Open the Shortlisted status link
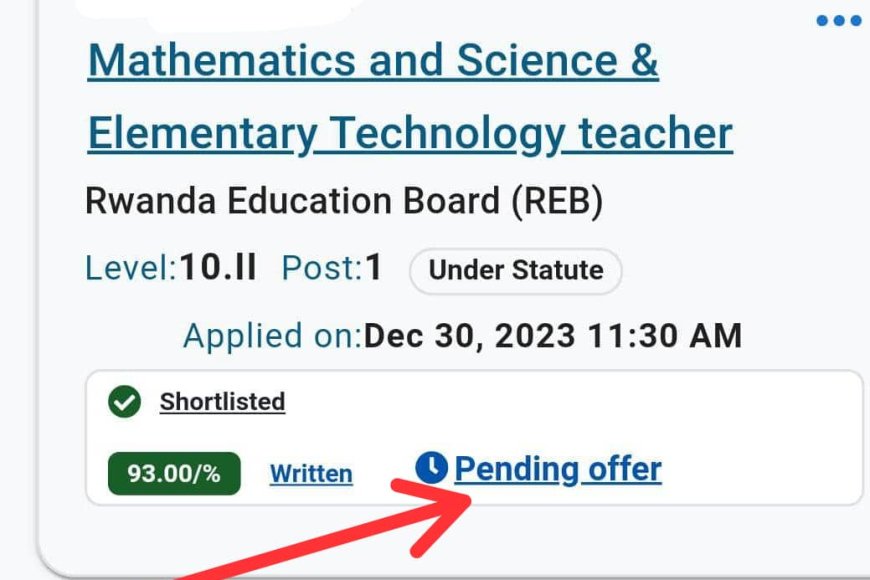 click(x=222, y=402)
